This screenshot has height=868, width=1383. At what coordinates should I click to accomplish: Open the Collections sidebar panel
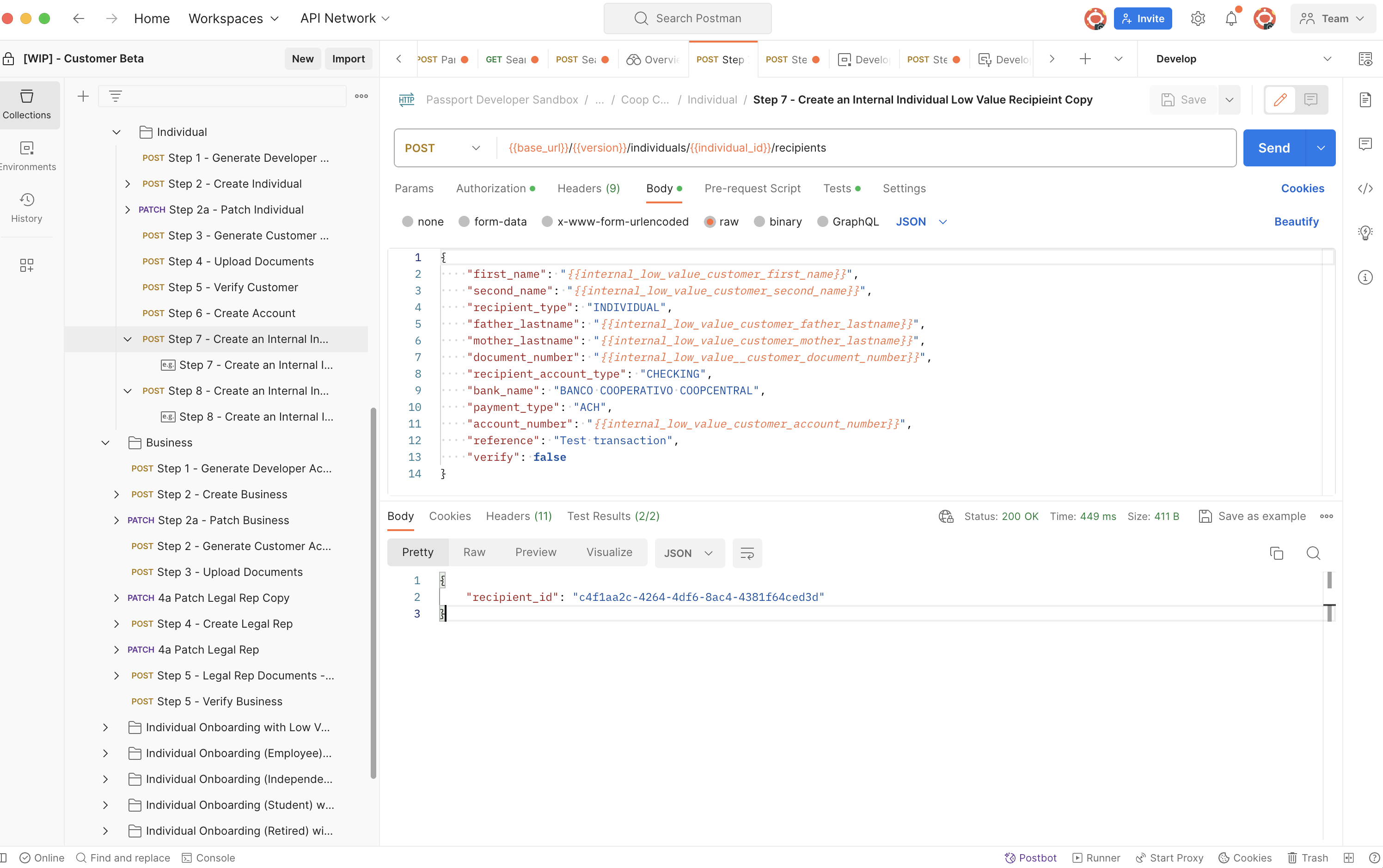(28, 104)
